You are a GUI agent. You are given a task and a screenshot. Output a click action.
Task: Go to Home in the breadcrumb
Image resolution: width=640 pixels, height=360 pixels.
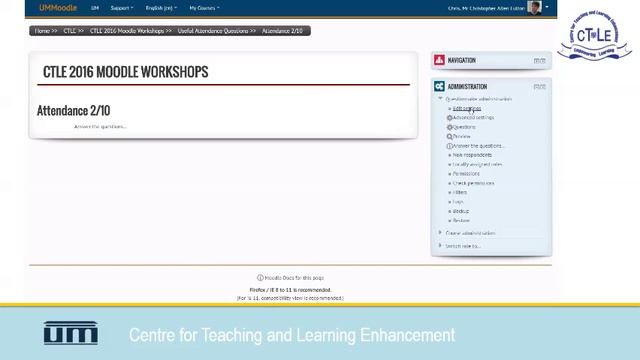point(42,31)
